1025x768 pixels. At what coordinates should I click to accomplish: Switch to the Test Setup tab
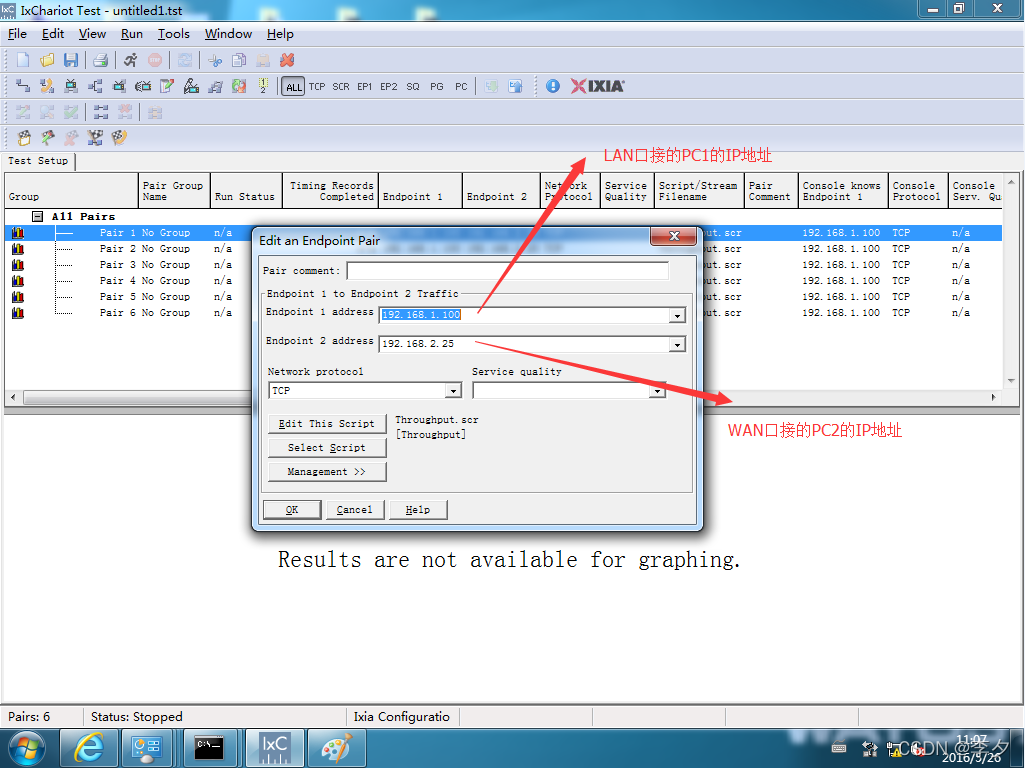38,161
